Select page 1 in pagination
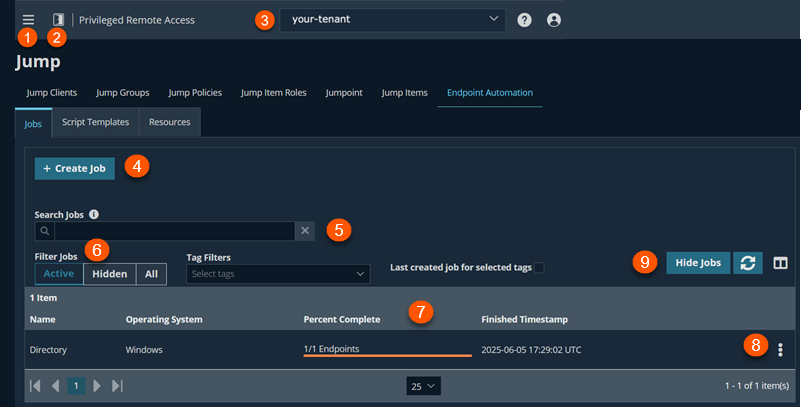The height and width of the screenshot is (407, 801). [x=76, y=386]
